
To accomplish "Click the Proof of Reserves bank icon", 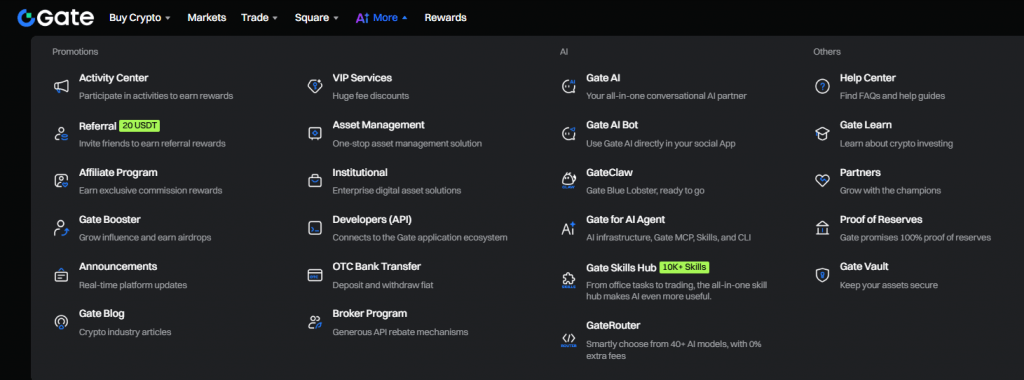I will [x=822, y=228].
